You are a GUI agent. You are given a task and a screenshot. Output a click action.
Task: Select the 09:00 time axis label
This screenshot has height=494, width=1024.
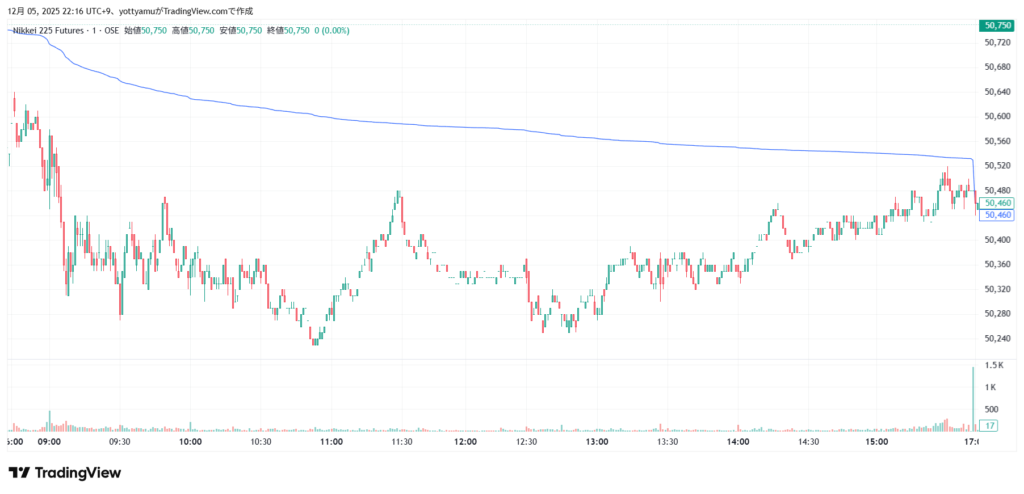[49, 442]
